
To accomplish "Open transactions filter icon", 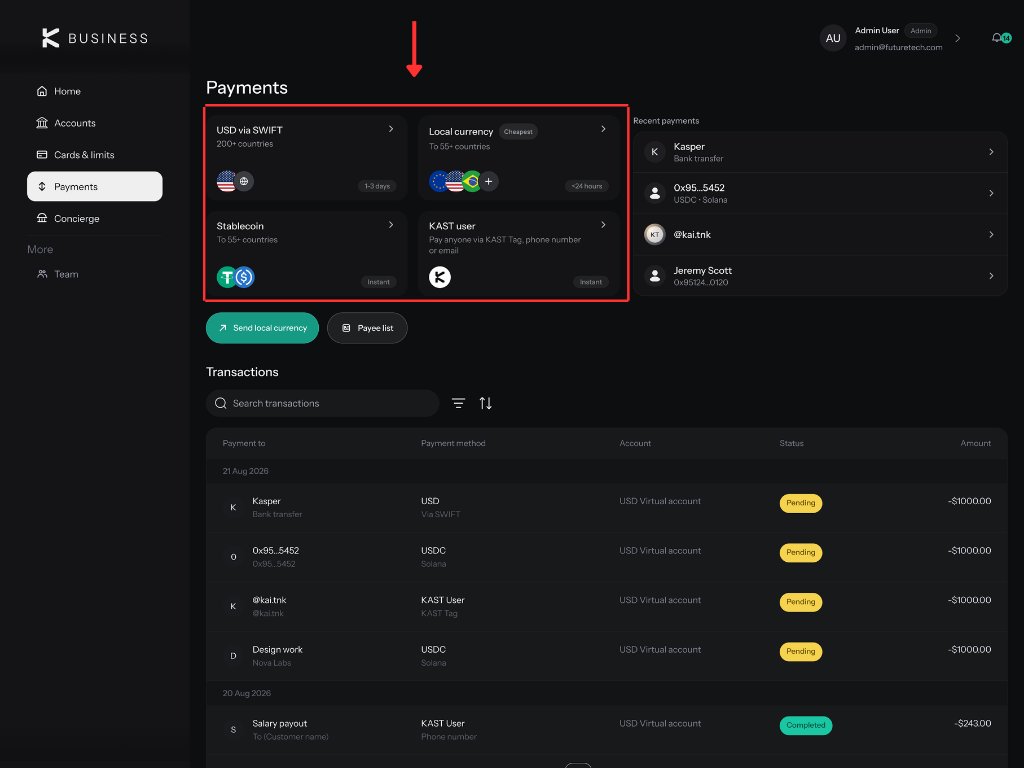I will pos(458,404).
